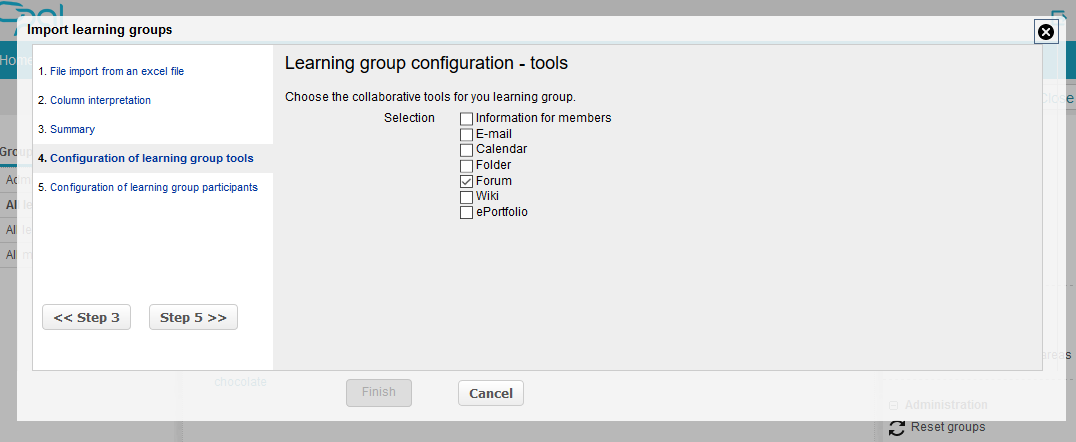Click the << Step 3 back button
The width and height of the screenshot is (1076, 442).
pos(86,318)
